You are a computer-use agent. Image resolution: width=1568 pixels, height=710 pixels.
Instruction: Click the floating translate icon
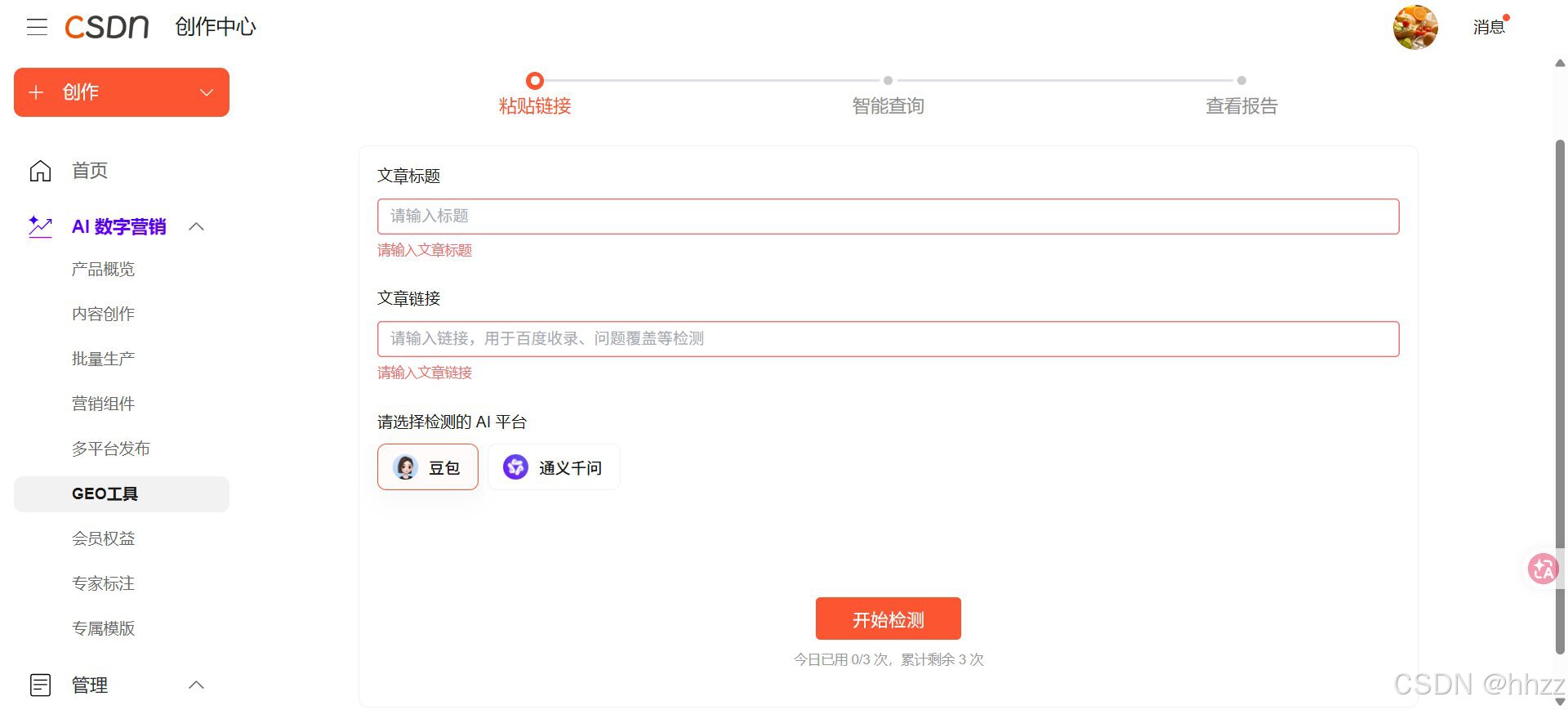click(1543, 569)
